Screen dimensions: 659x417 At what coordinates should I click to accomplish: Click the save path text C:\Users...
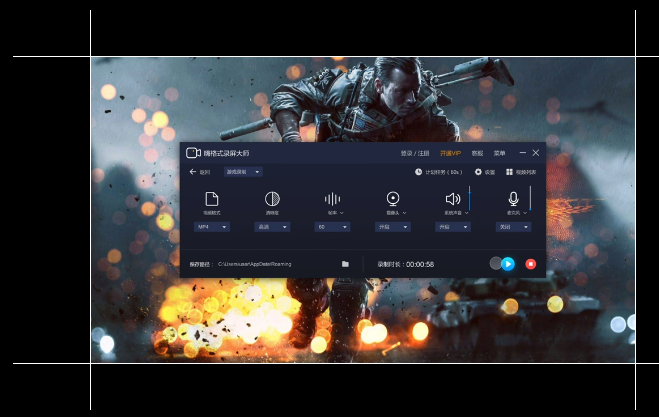pyautogui.click(x=254, y=264)
